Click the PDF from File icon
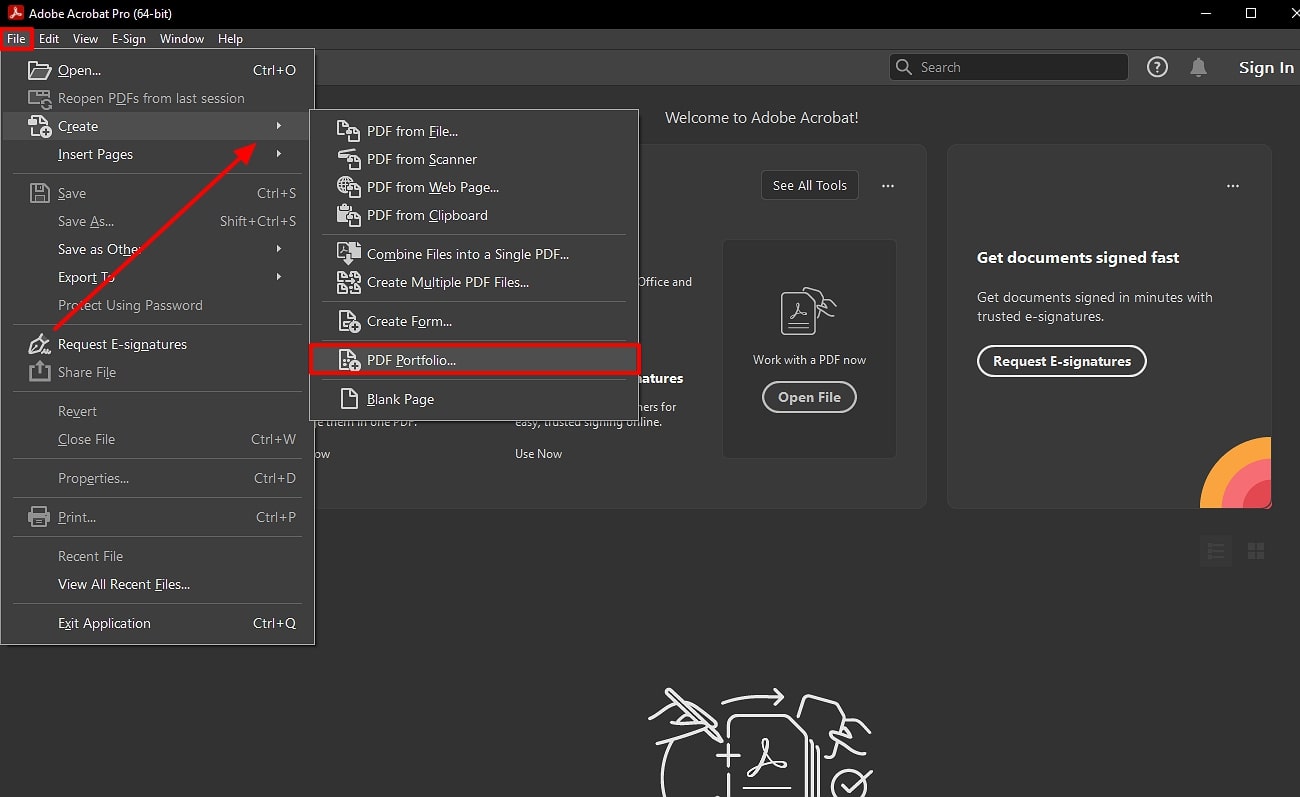 point(348,131)
